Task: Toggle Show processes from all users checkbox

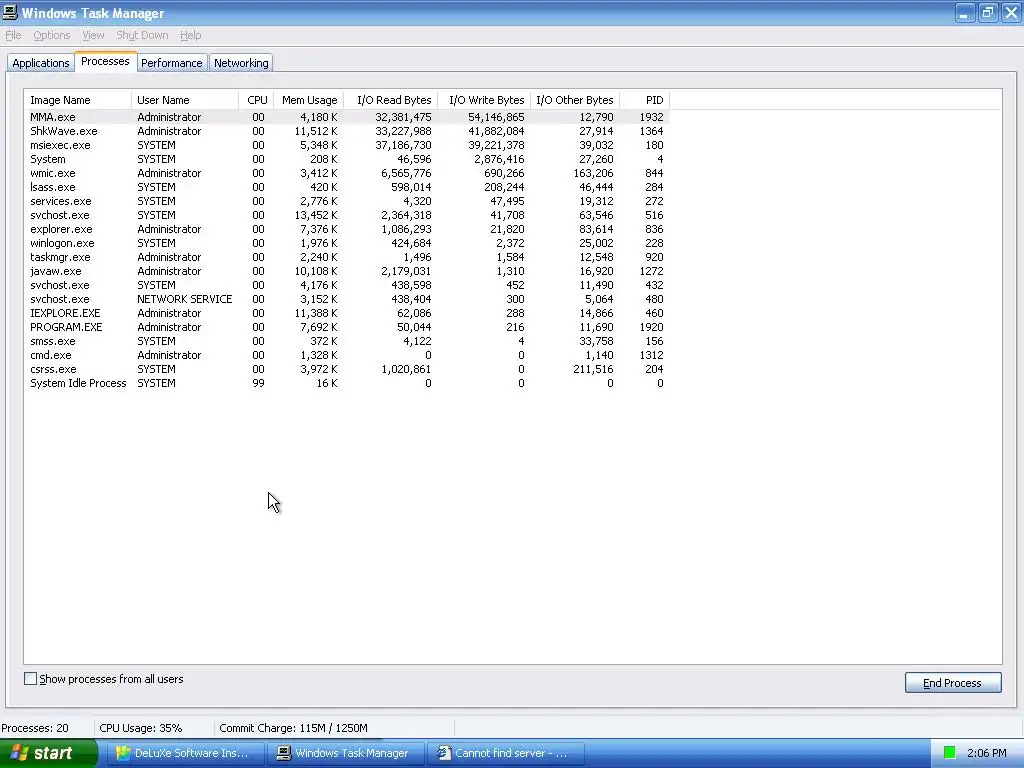Action: coord(31,679)
